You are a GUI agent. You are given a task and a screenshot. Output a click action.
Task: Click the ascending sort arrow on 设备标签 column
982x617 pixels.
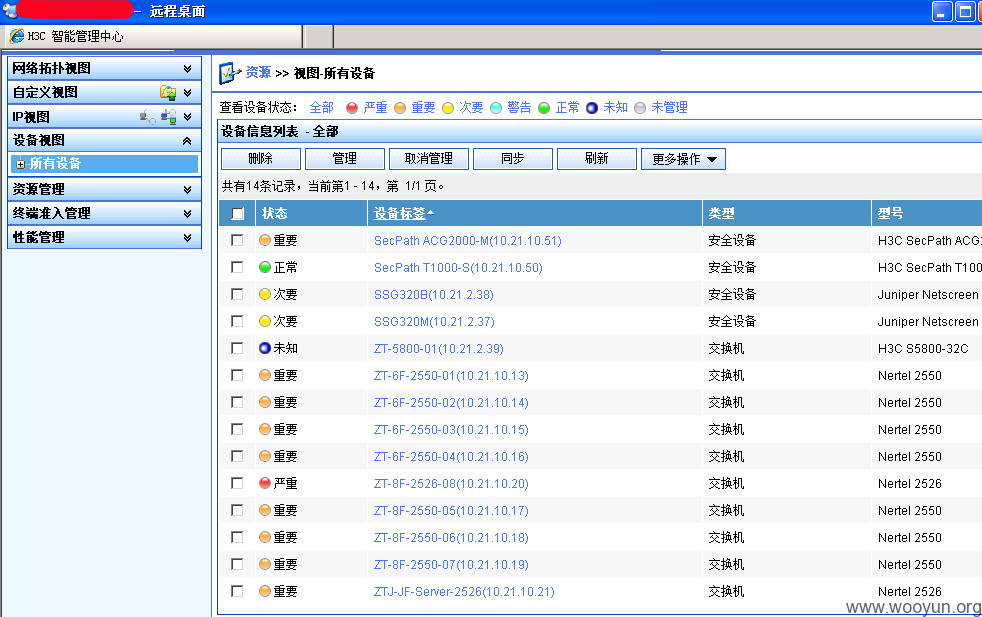430,214
